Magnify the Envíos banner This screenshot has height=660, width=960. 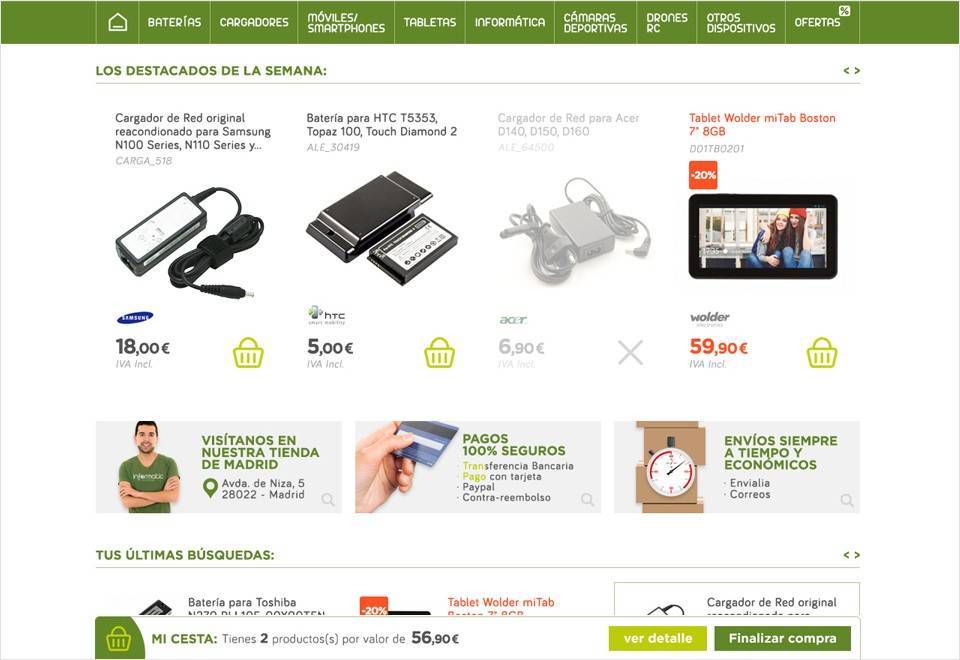[847, 500]
